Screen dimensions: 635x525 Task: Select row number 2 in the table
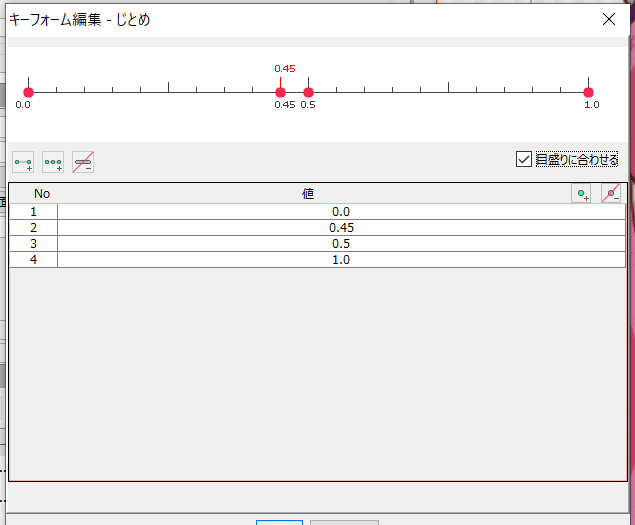point(33,228)
